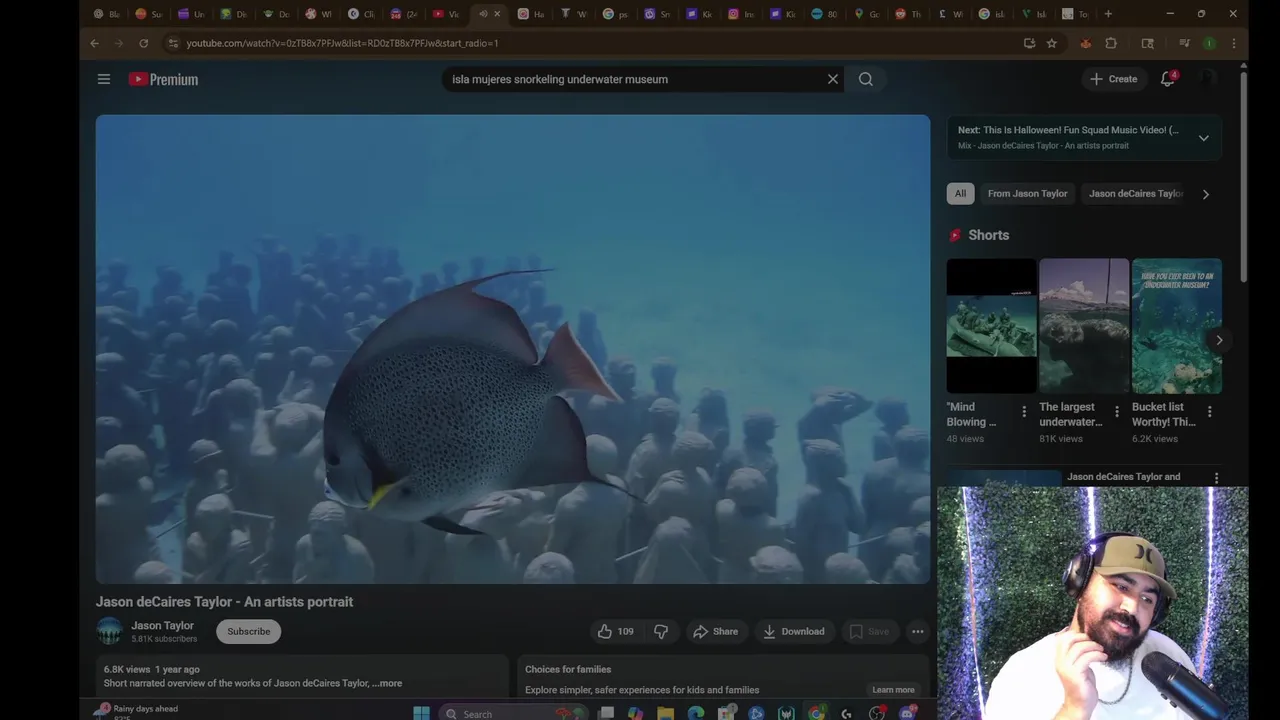This screenshot has width=1280, height=720.
Task: Open options for Jason deCaires Taylor video
Action: [1216, 479]
